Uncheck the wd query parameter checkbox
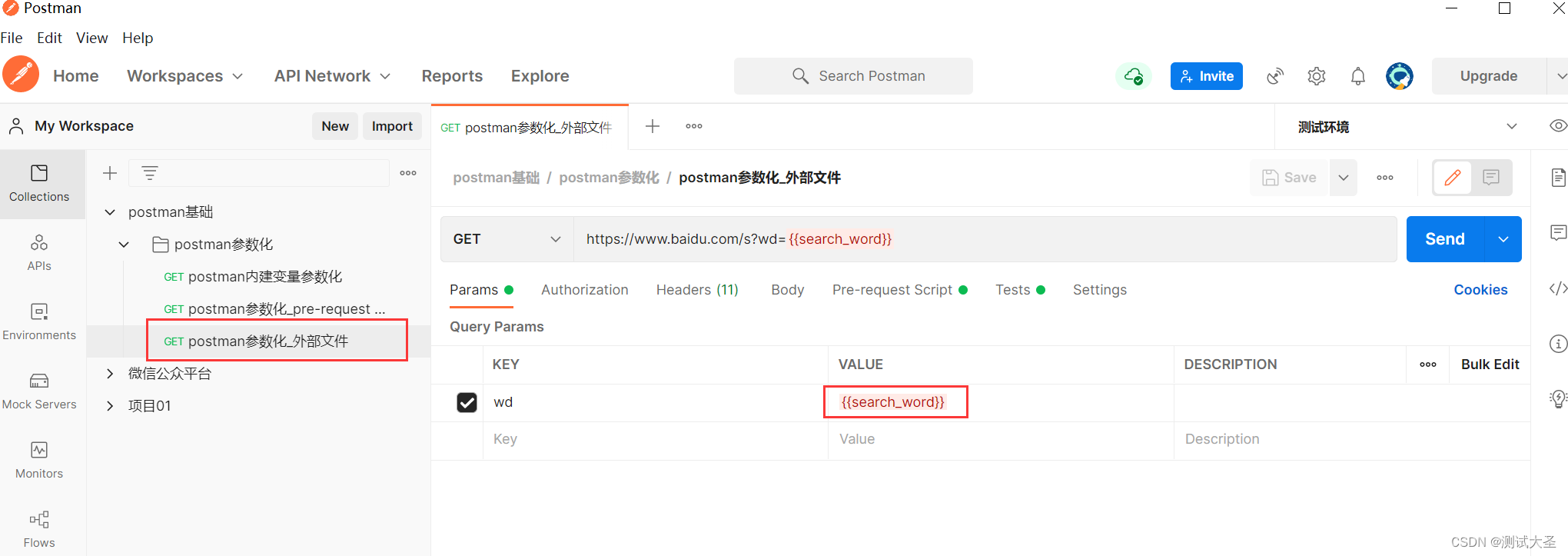 coord(467,402)
